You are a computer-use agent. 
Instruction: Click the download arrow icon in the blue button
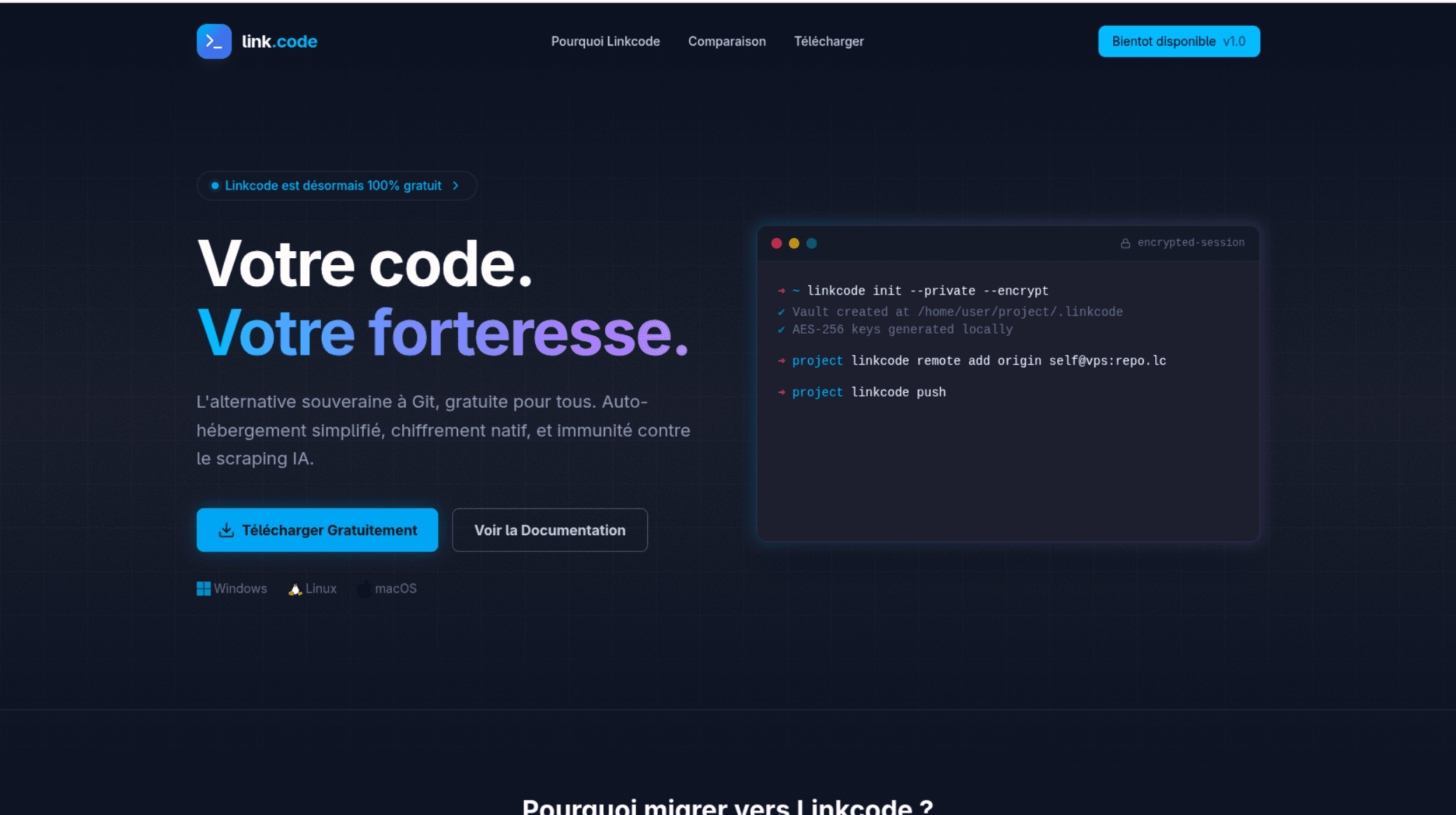point(226,530)
